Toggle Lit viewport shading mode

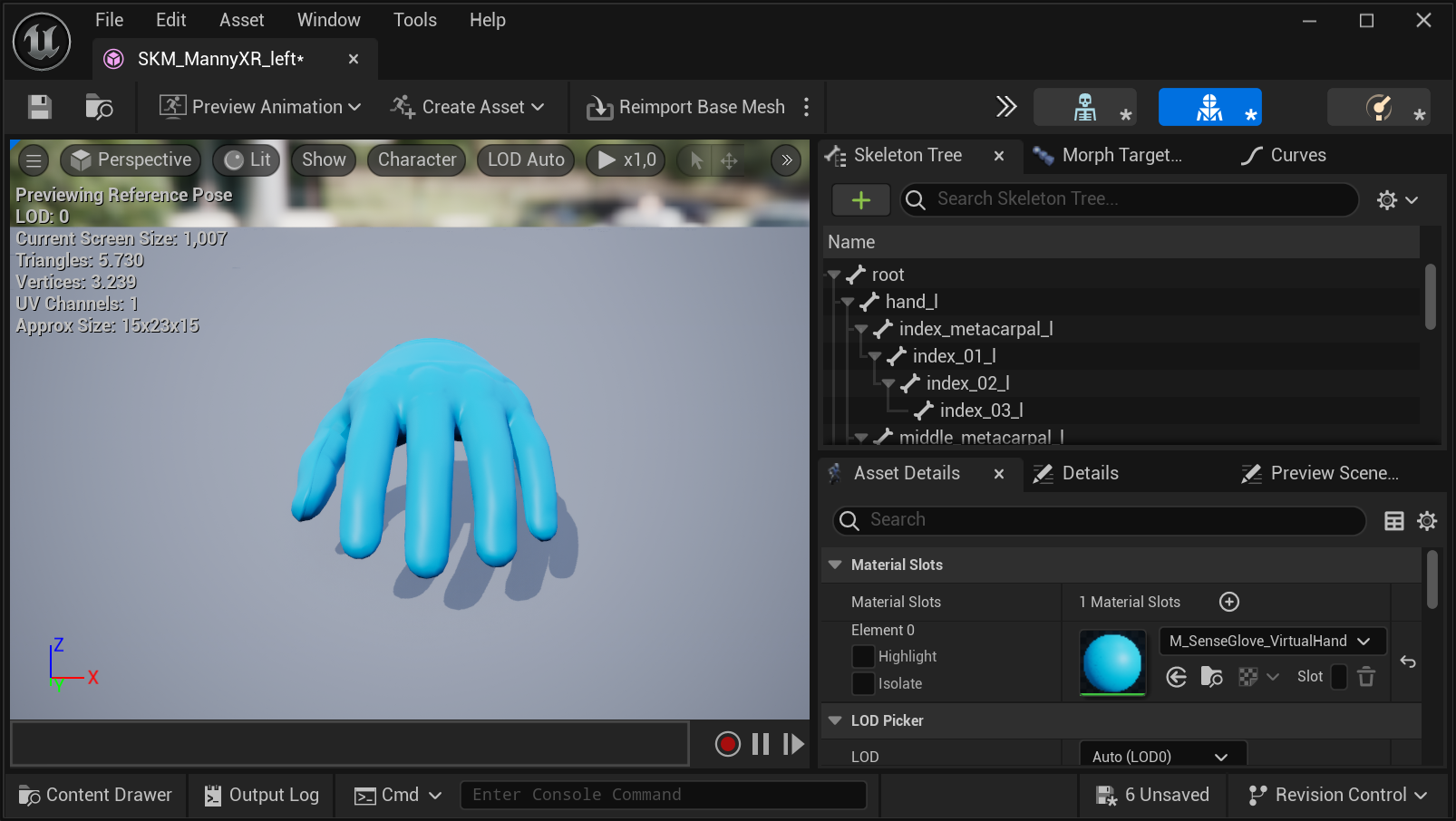246,159
